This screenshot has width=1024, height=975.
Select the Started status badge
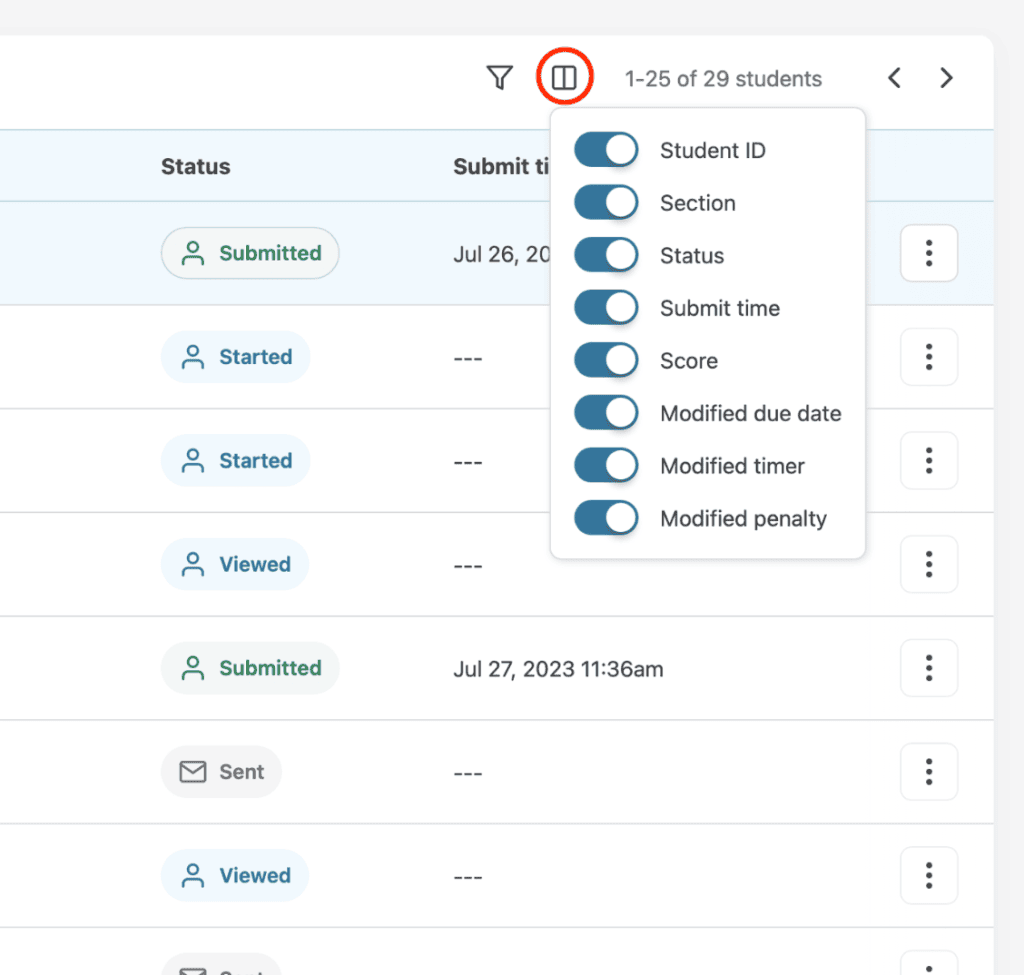click(236, 357)
